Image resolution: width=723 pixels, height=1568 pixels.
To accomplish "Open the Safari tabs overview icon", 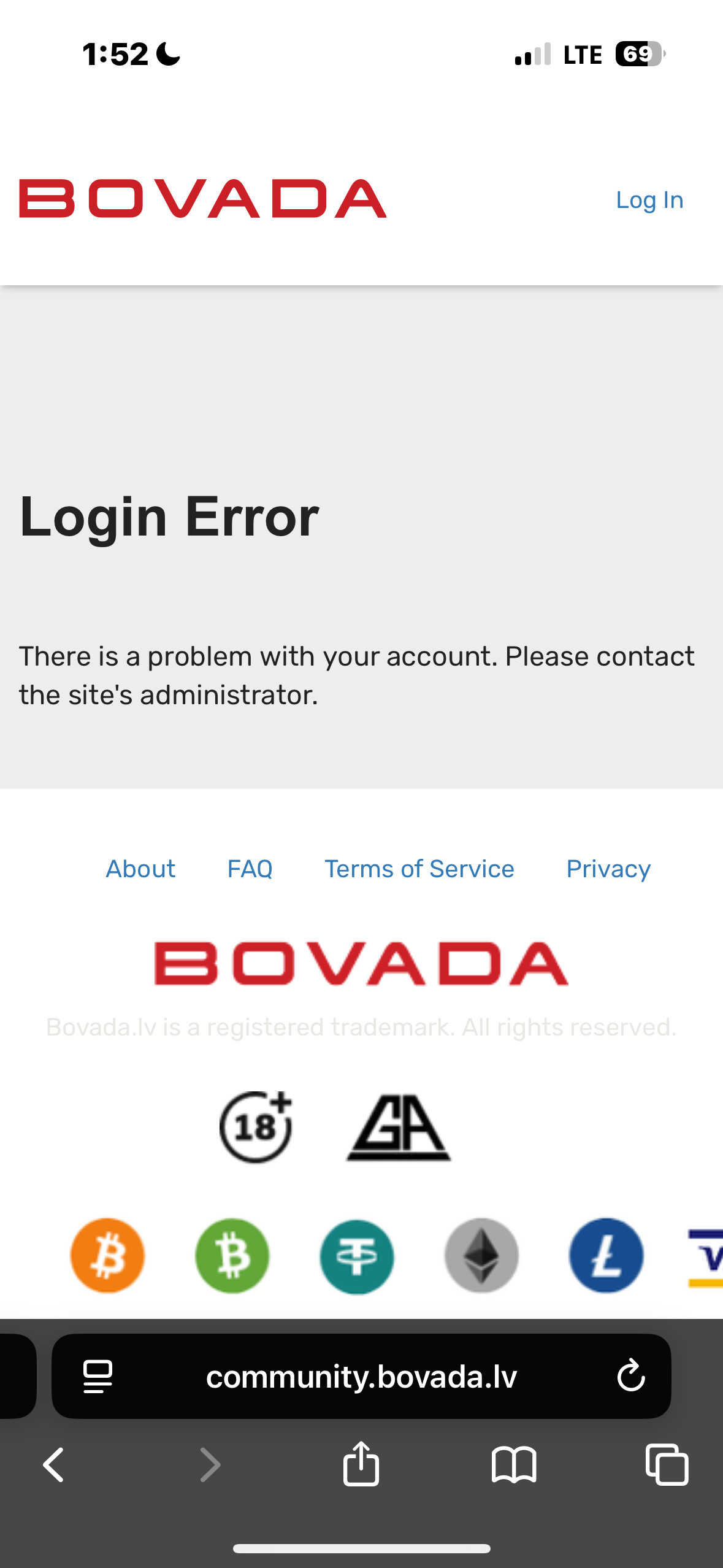I will pos(667,1465).
